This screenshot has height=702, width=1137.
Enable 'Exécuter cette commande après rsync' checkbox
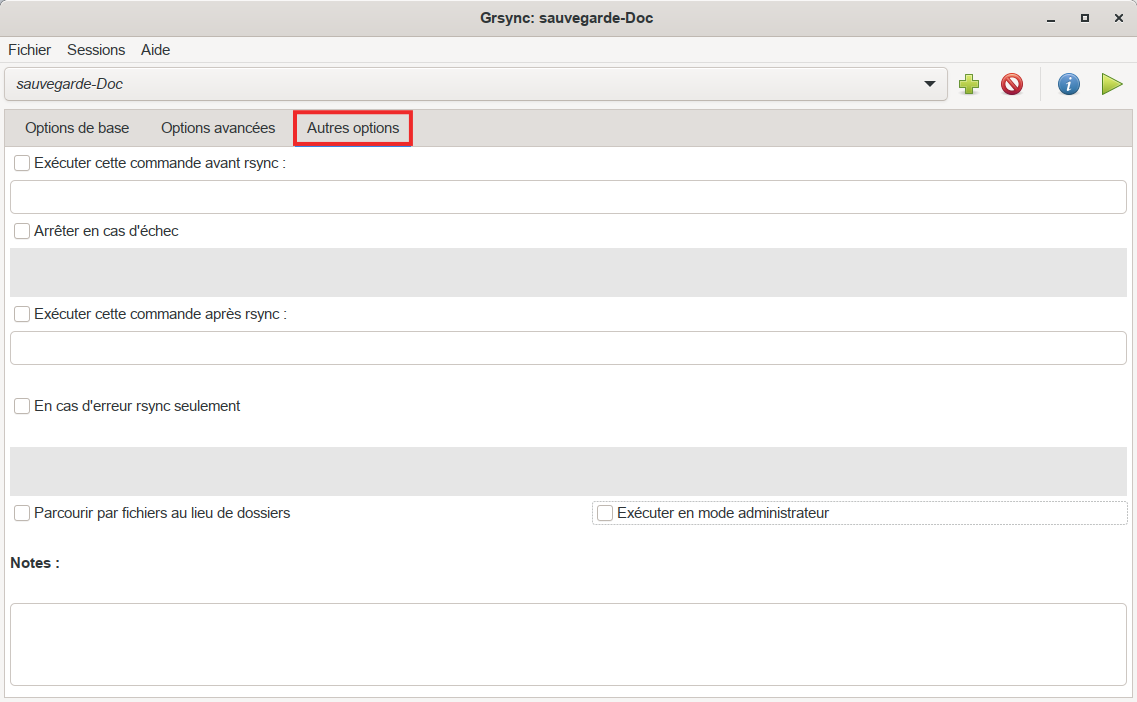22,314
